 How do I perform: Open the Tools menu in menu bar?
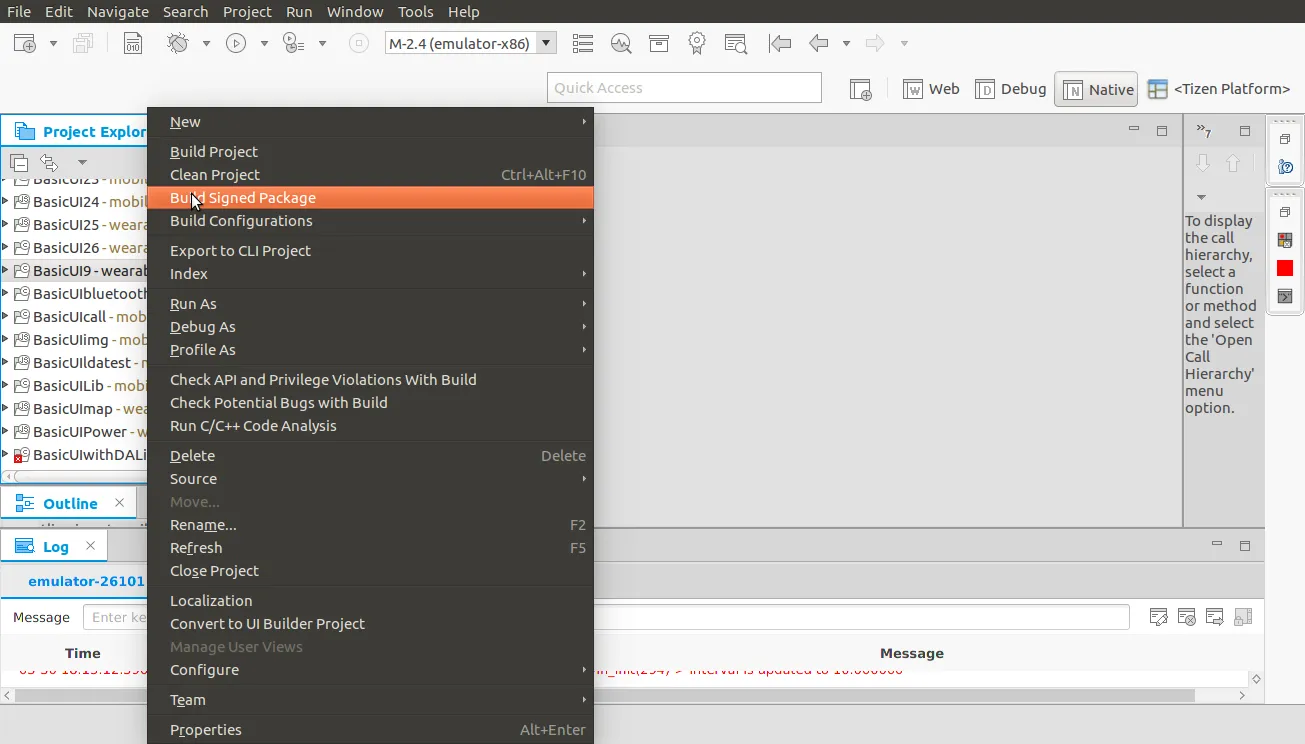[415, 12]
